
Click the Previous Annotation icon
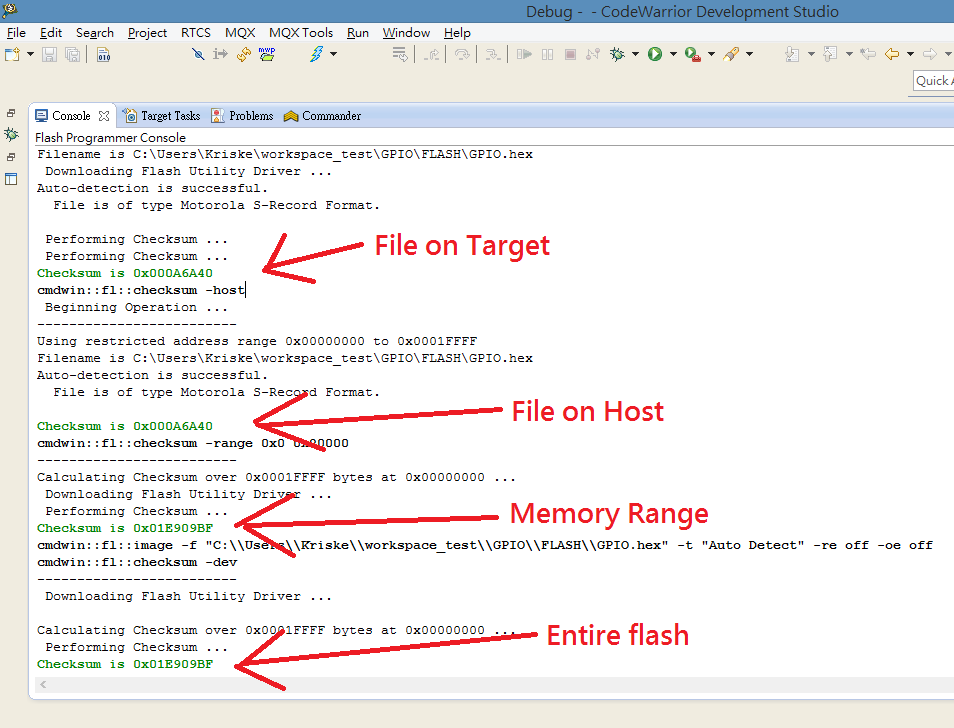tap(830, 54)
